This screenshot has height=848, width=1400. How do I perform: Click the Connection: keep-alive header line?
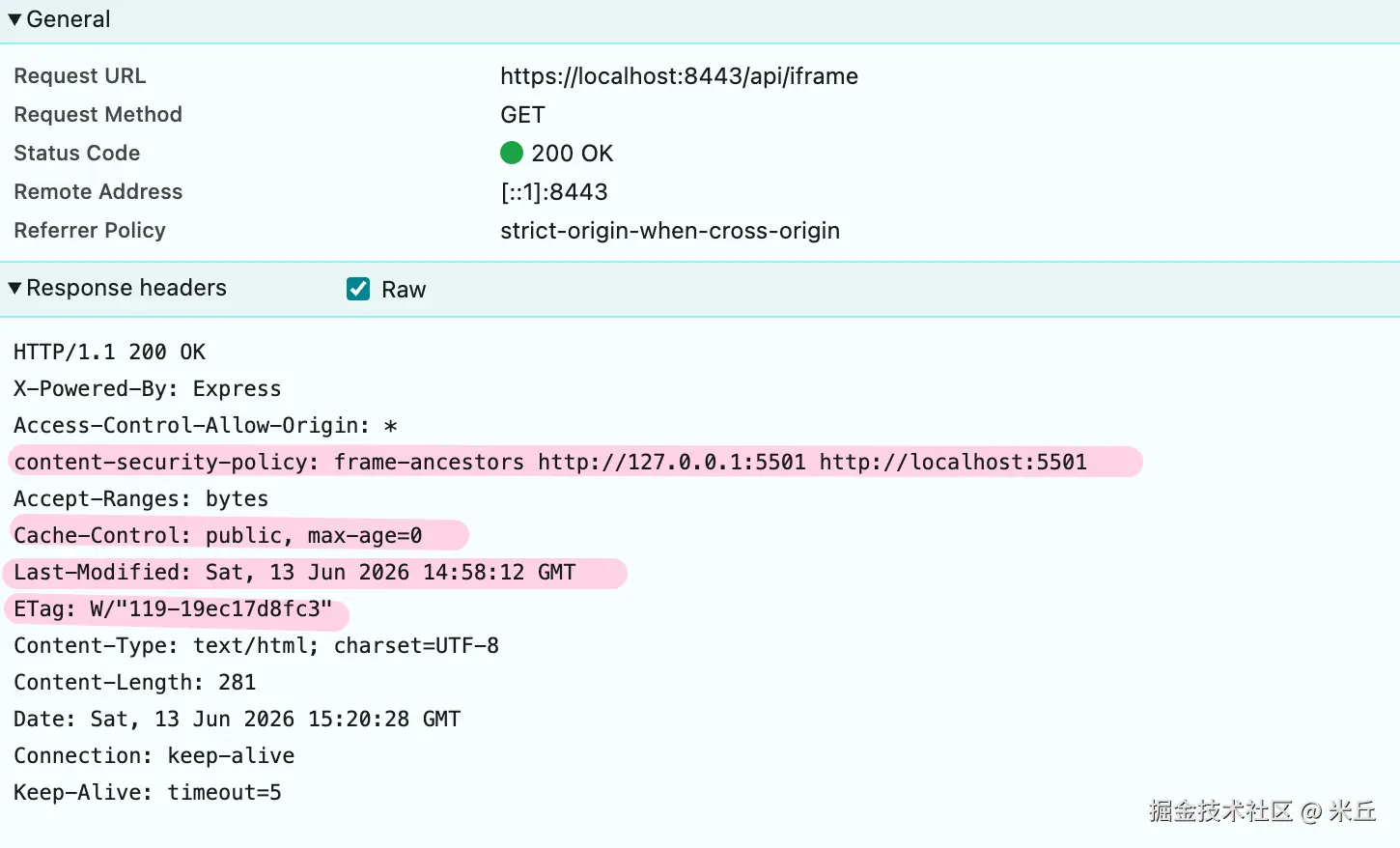click(154, 755)
